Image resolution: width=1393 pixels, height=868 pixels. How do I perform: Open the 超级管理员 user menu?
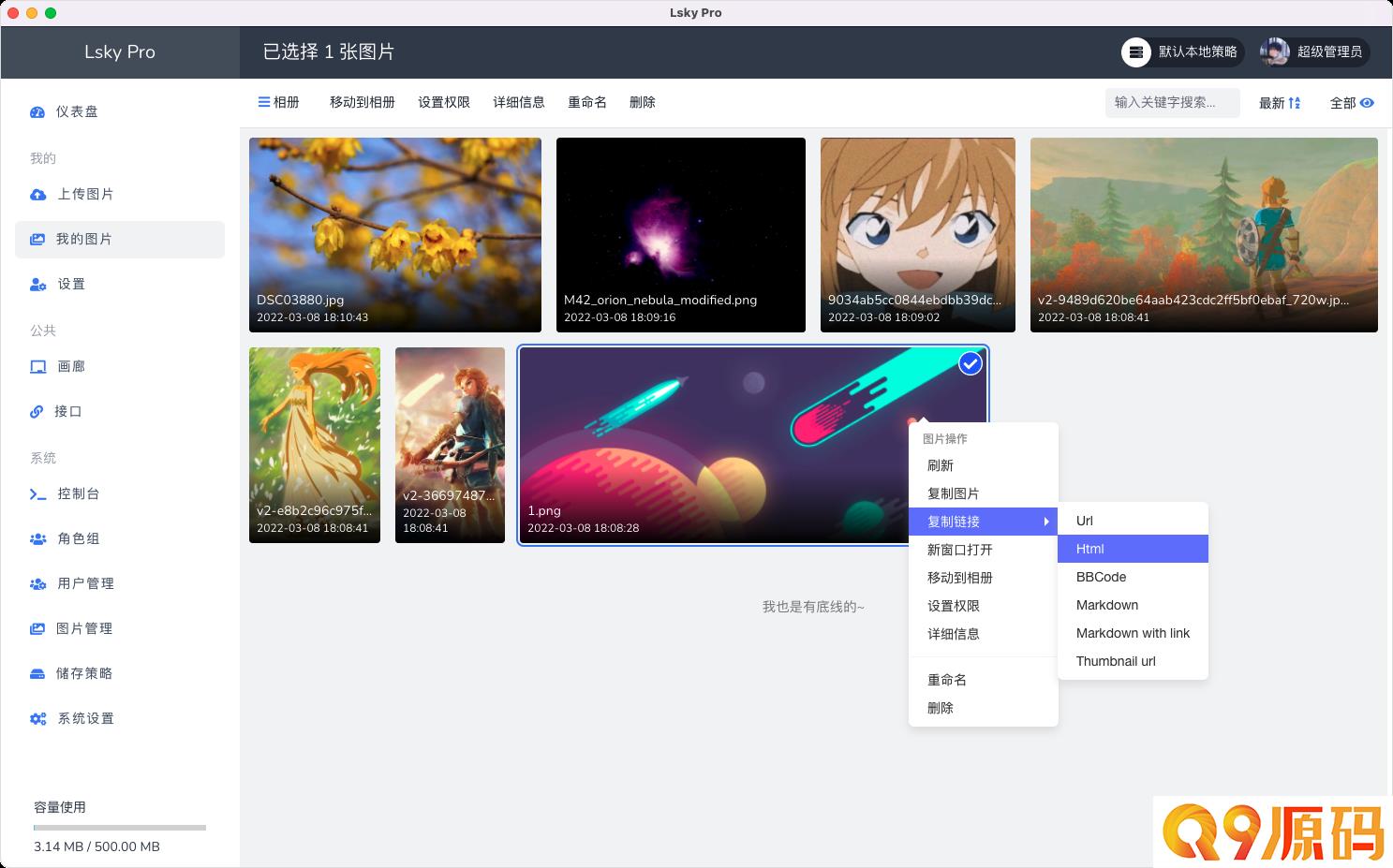1314,51
